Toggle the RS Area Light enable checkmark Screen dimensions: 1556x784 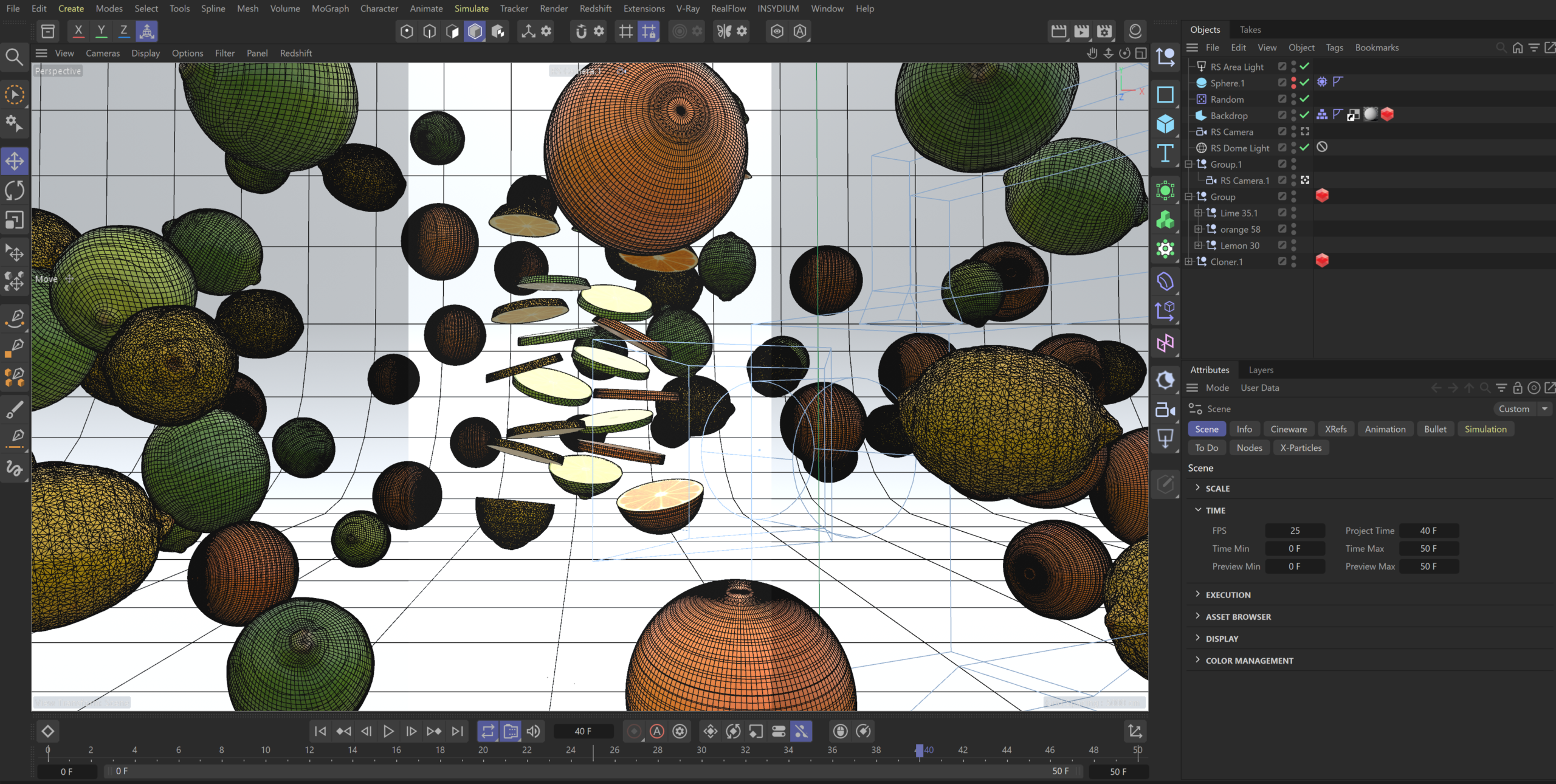point(1304,66)
